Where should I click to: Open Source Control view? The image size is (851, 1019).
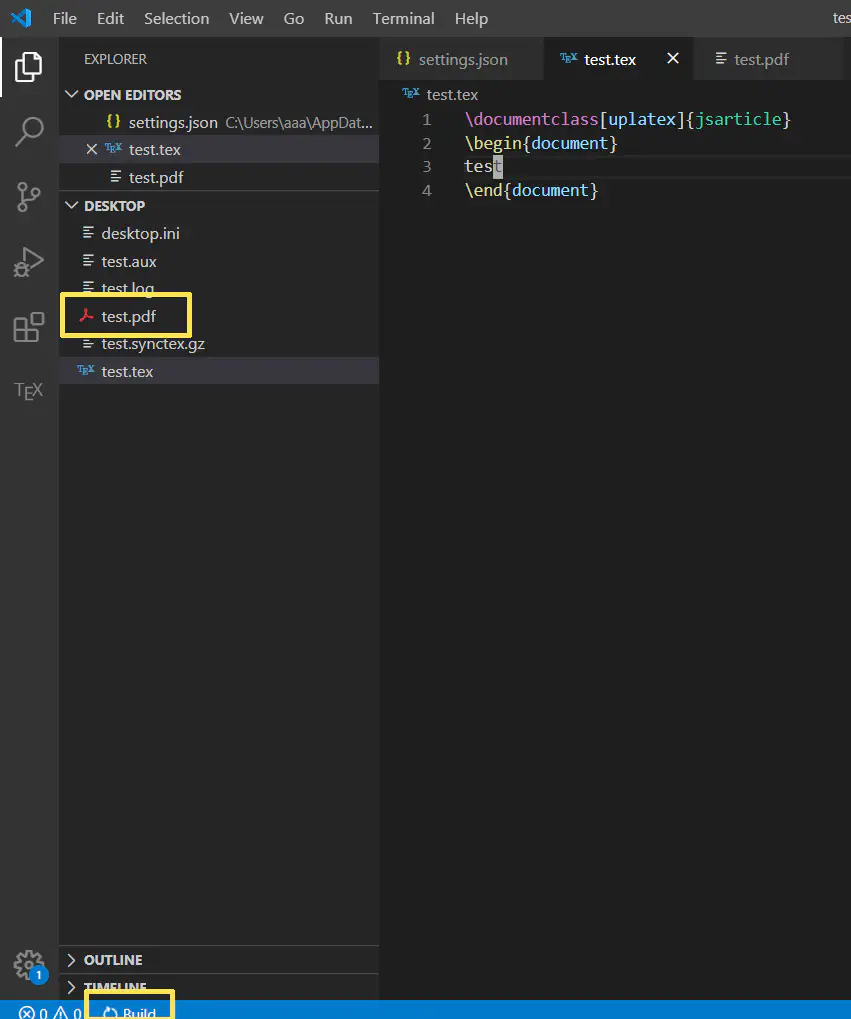click(28, 196)
